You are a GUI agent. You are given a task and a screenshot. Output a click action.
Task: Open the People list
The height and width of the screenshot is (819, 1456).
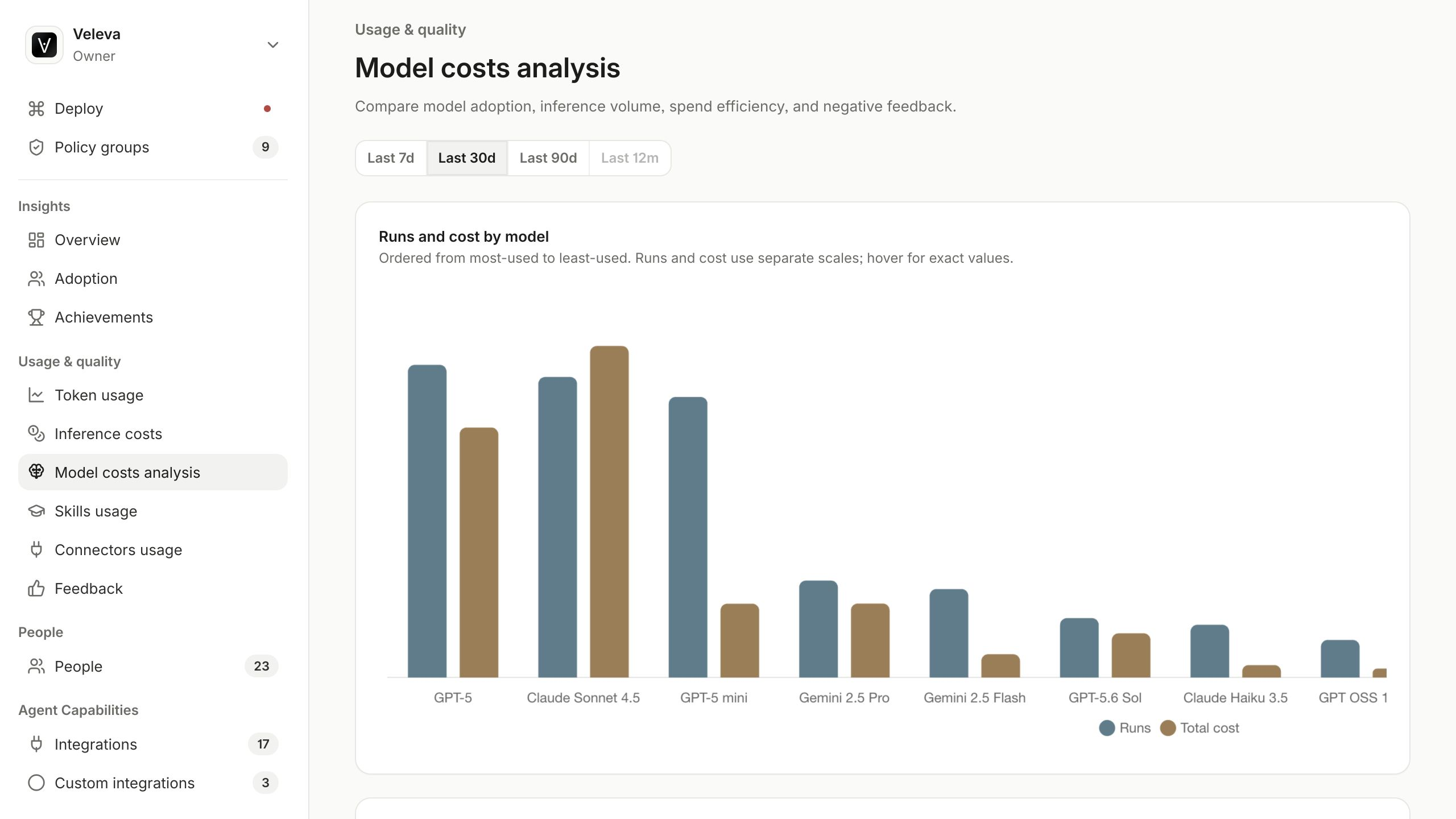153,667
